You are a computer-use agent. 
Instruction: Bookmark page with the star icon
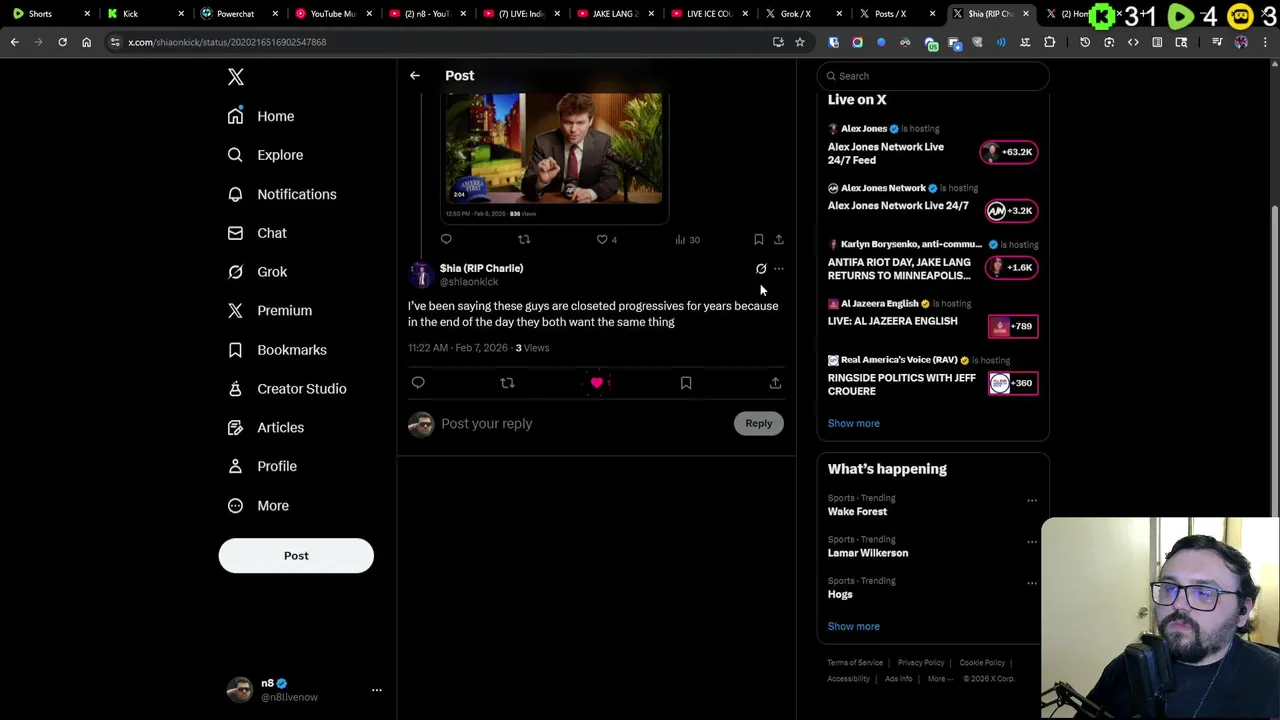click(800, 42)
